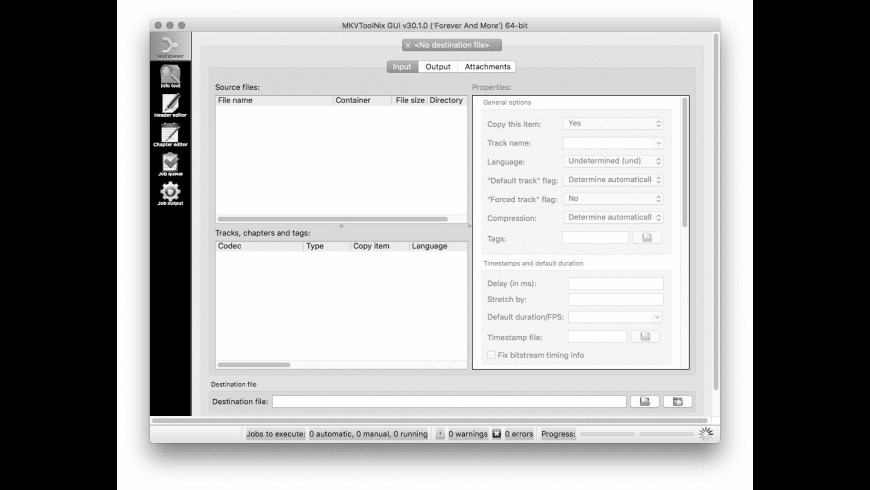Focus the Timestamp file field
870x490 pixels.
pyautogui.click(x=597, y=336)
